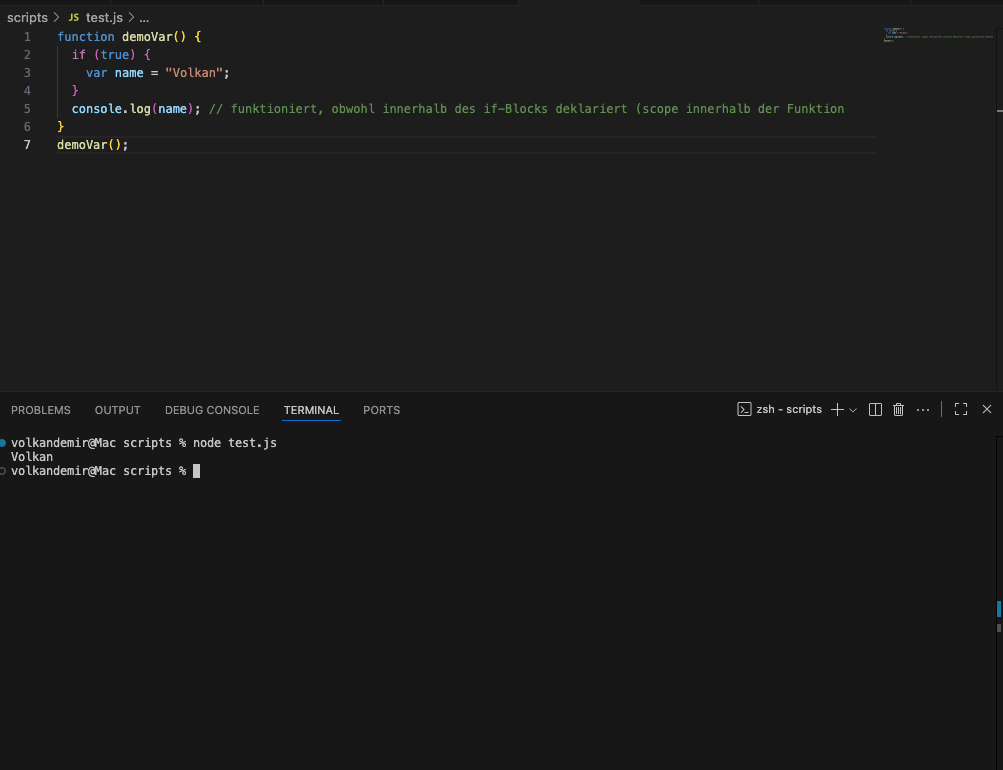Click the test.js breadcrumb
1003x770 pixels.
[104, 18]
